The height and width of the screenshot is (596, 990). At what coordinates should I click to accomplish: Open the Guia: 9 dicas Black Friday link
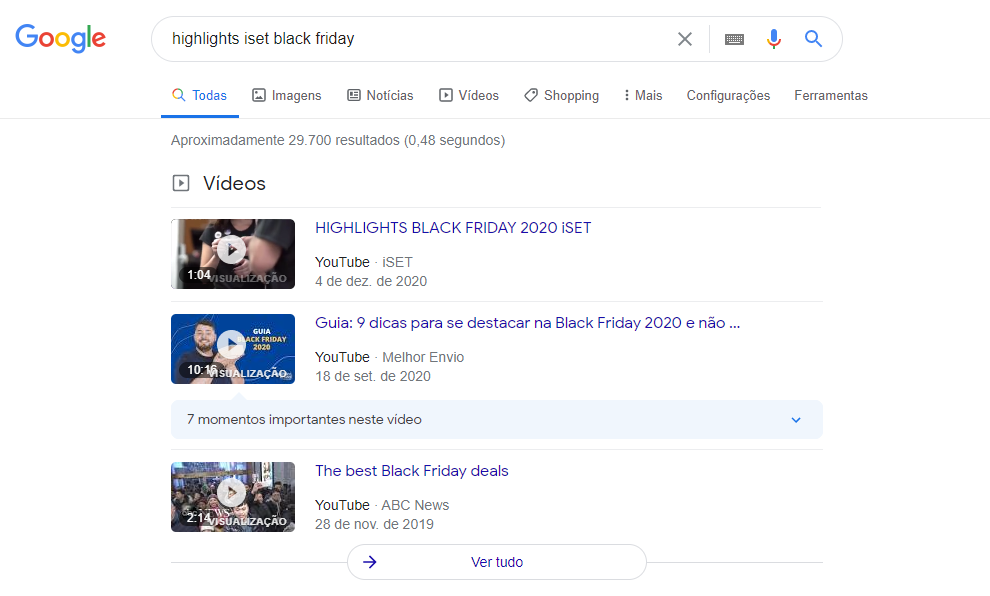(527, 323)
